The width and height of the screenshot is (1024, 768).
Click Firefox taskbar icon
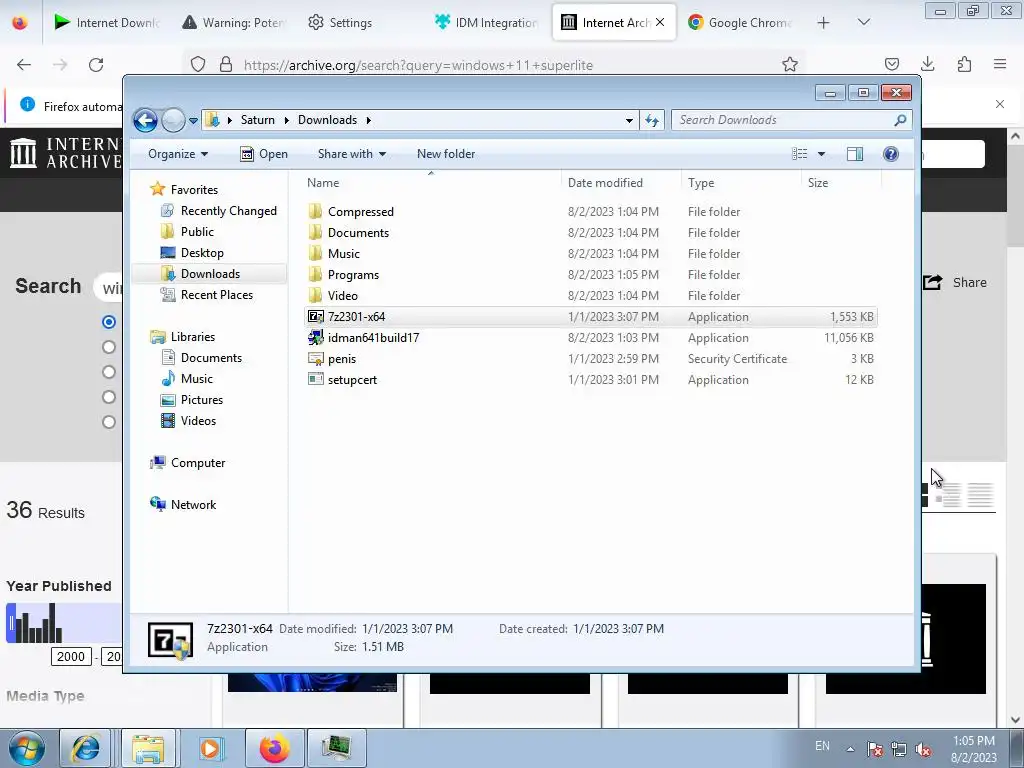(x=274, y=748)
